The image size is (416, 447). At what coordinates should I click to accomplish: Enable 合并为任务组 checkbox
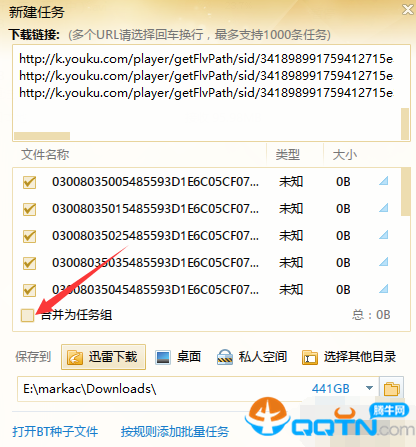[27, 315]
